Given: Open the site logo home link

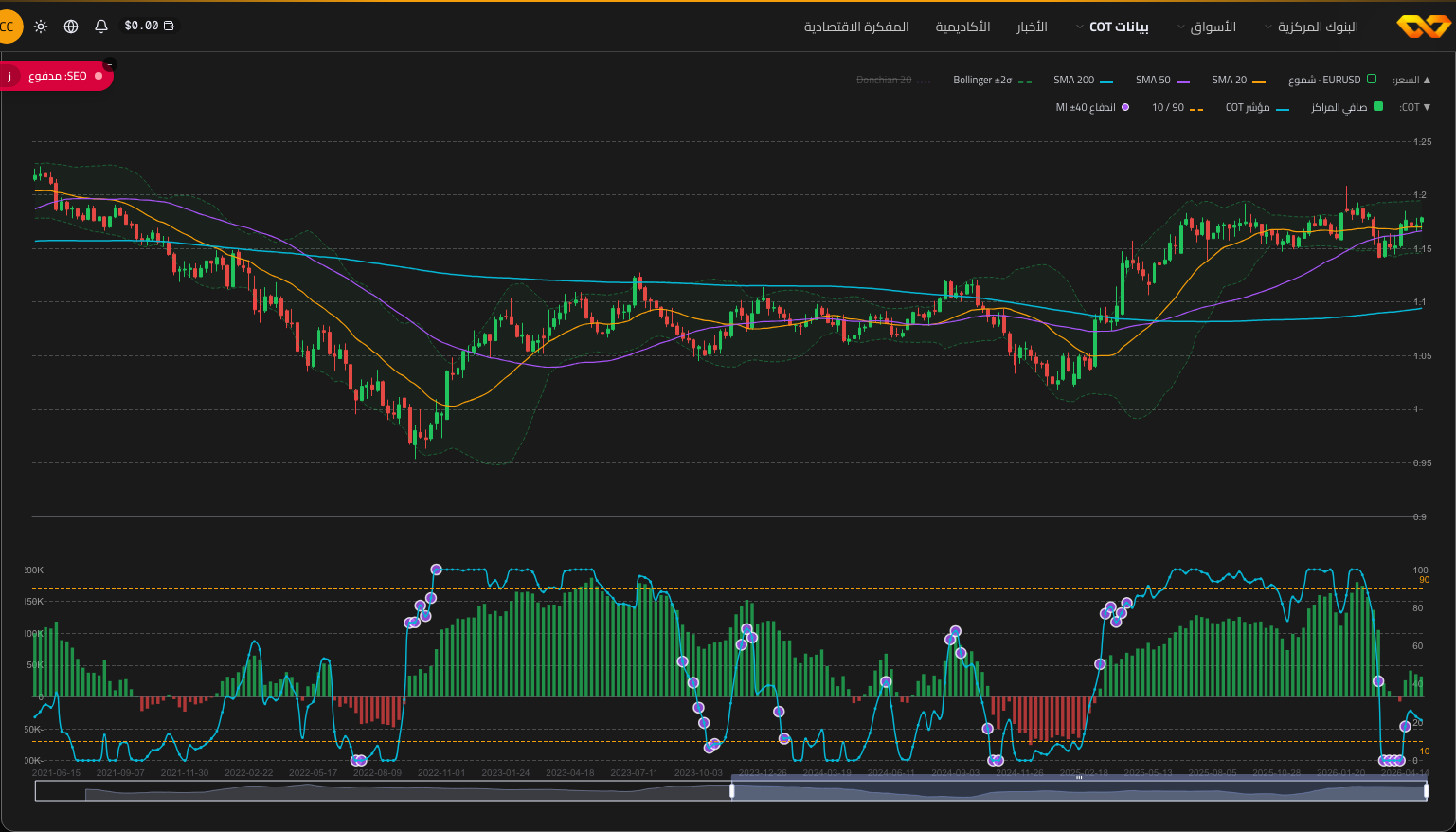Looking at the screenshot, I should [1423, 27].
